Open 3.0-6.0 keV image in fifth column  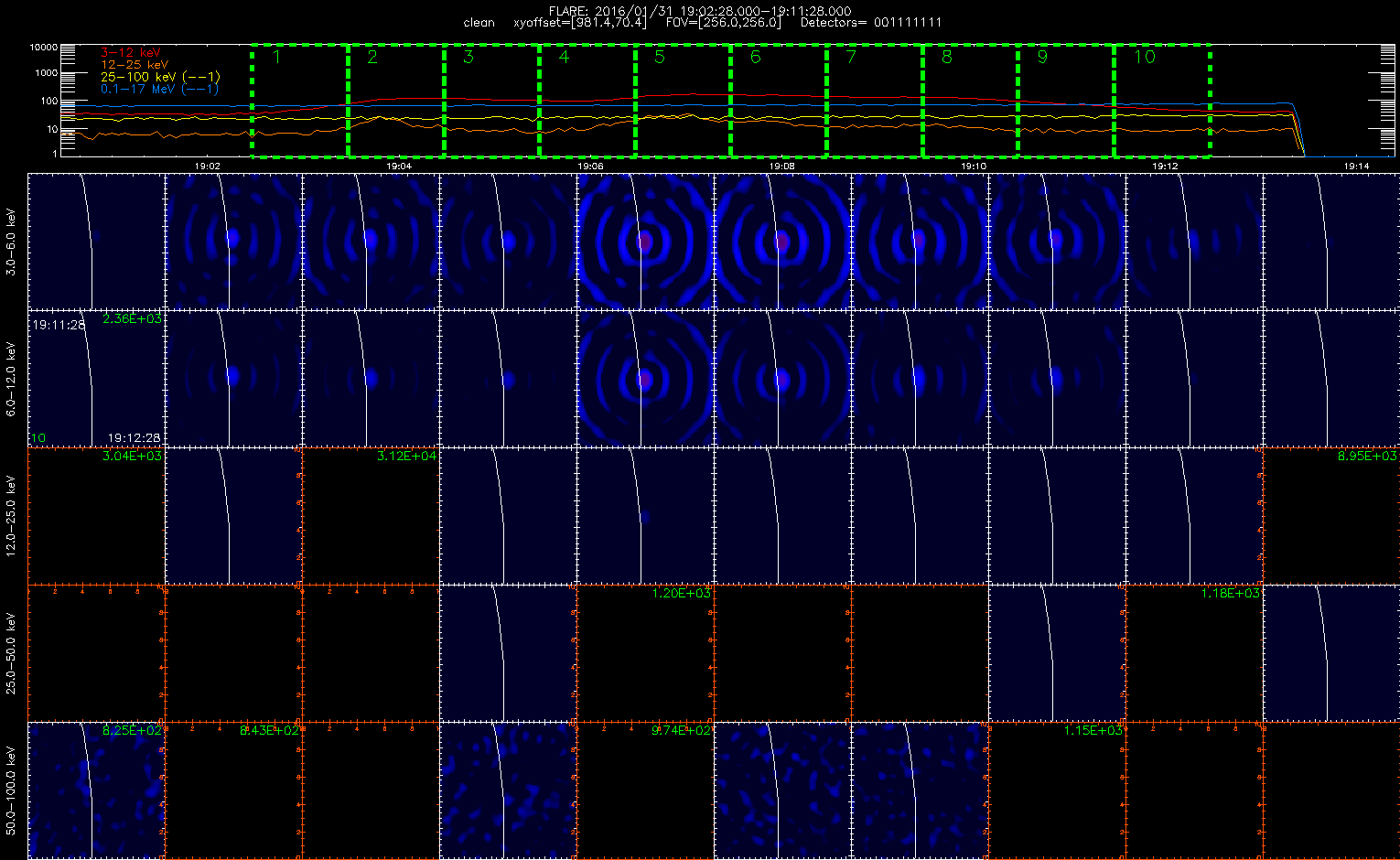pyautogui.click(x=645, y=241)
